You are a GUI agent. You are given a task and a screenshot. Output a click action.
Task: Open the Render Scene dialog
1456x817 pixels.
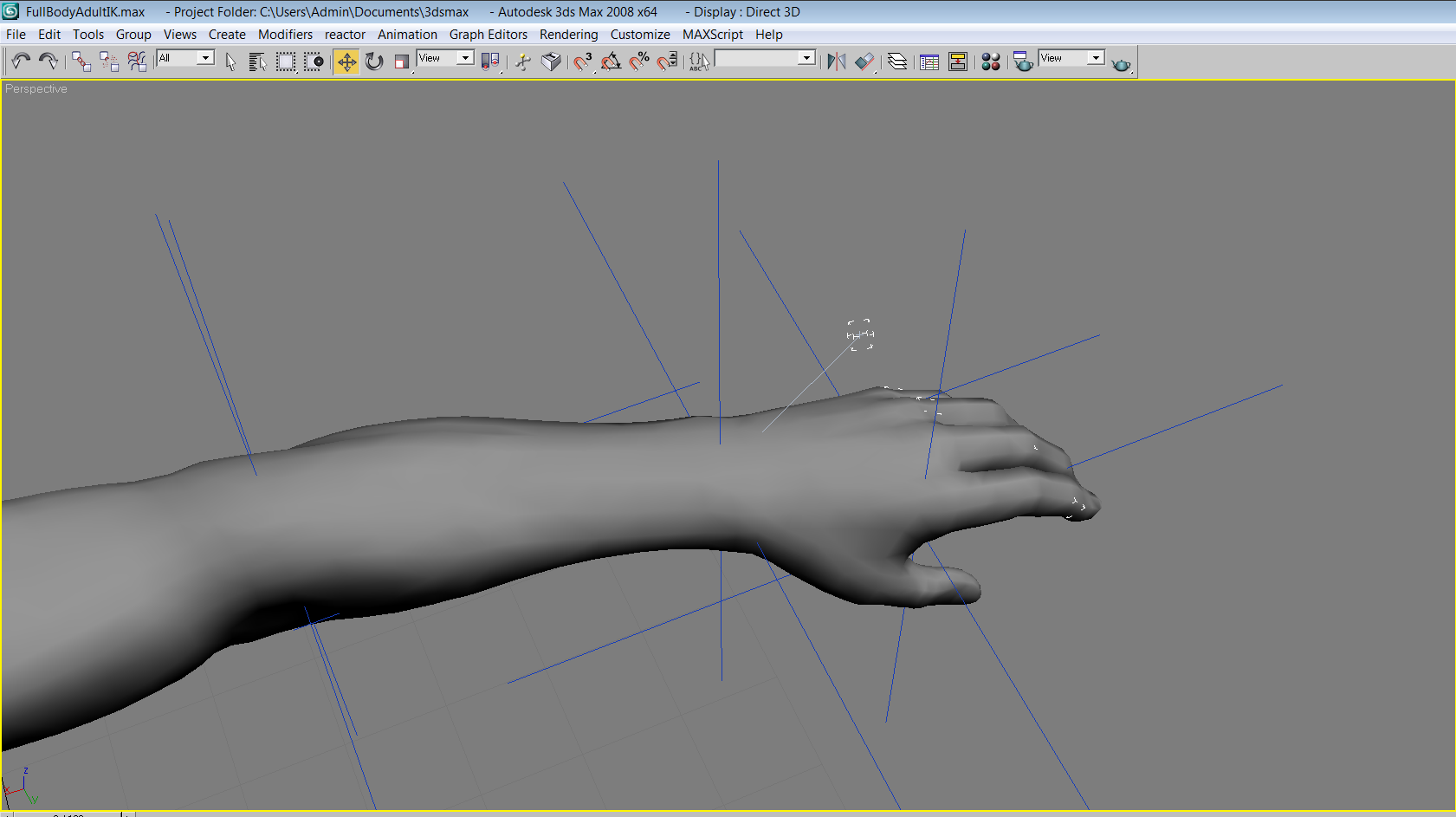click(1023, 61)
